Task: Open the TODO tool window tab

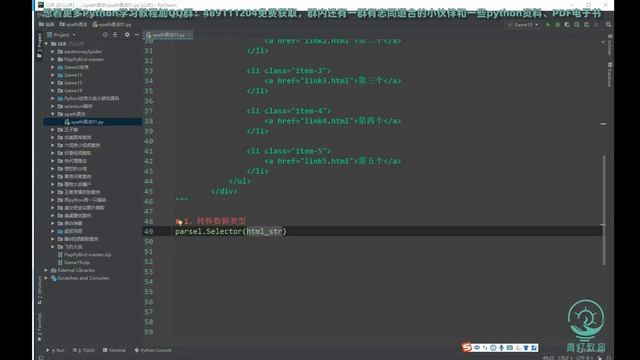Action: tap(84, 350)
